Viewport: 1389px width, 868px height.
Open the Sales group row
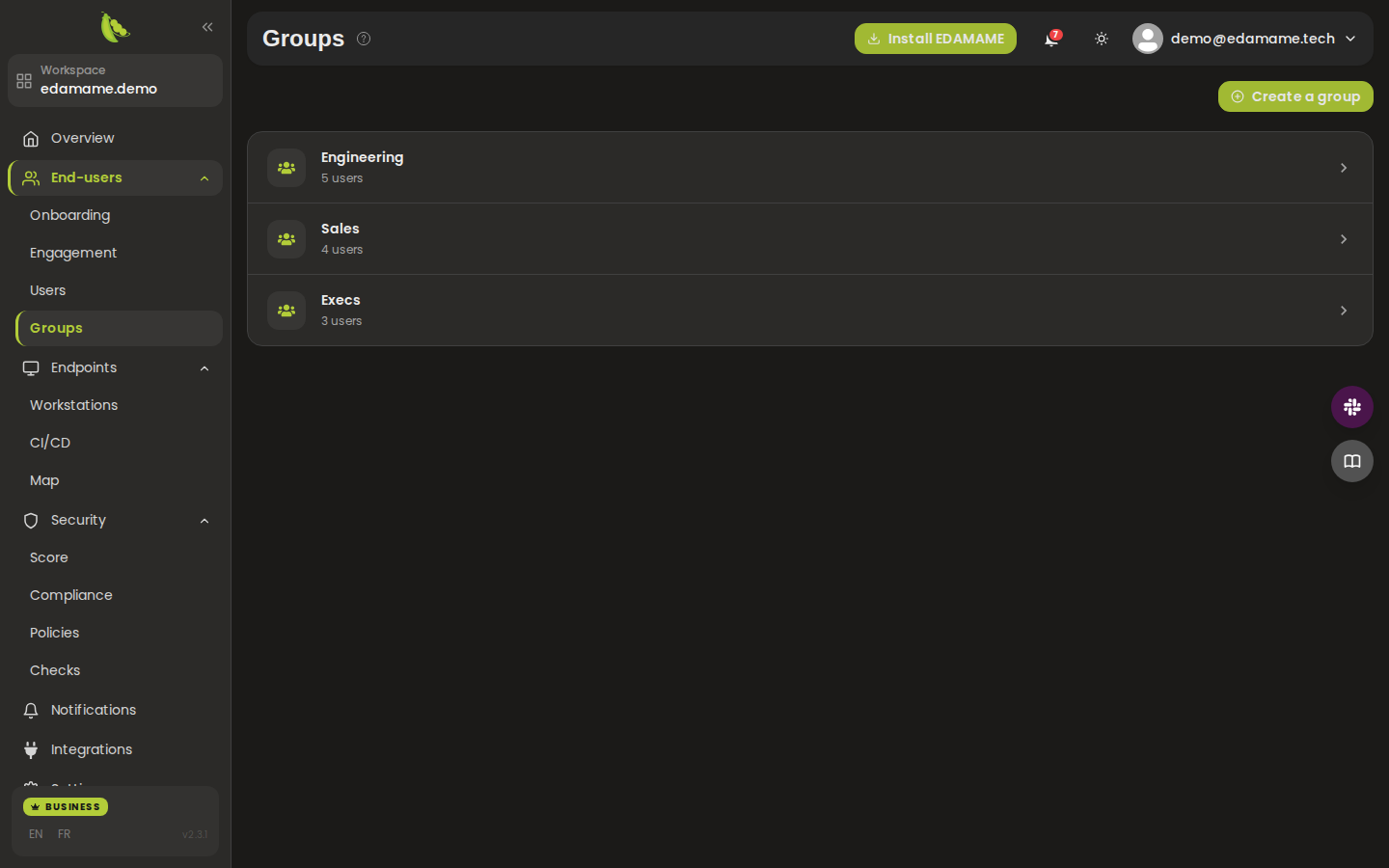click(810, 239)
